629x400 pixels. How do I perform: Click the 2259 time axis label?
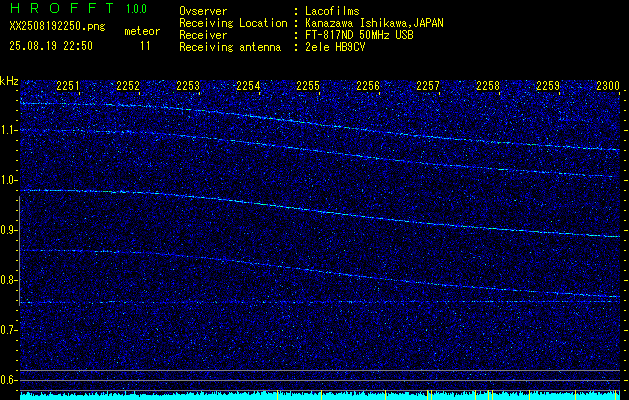click(x=548, y=86)
